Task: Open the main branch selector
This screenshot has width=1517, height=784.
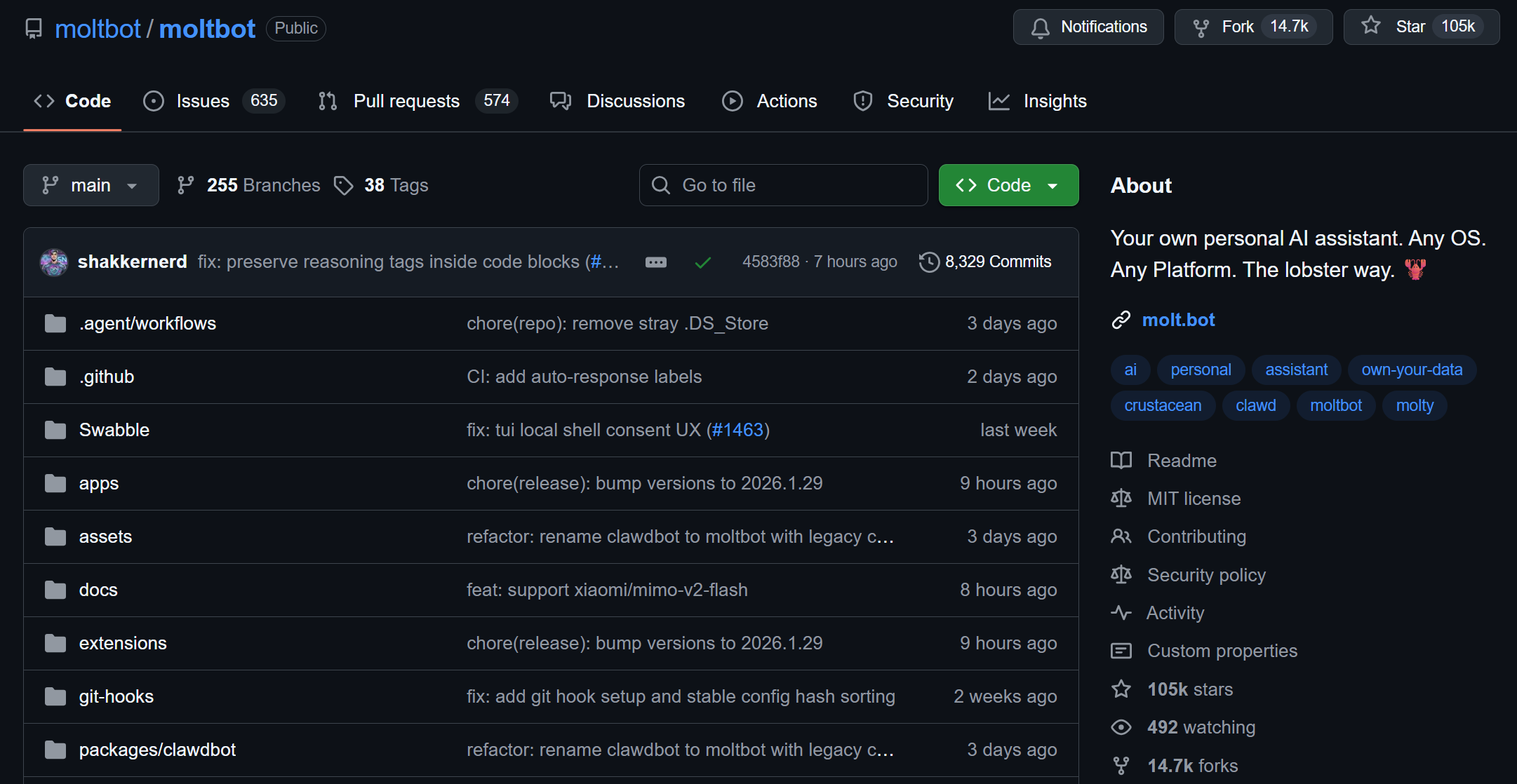Action: coord(91,185)
